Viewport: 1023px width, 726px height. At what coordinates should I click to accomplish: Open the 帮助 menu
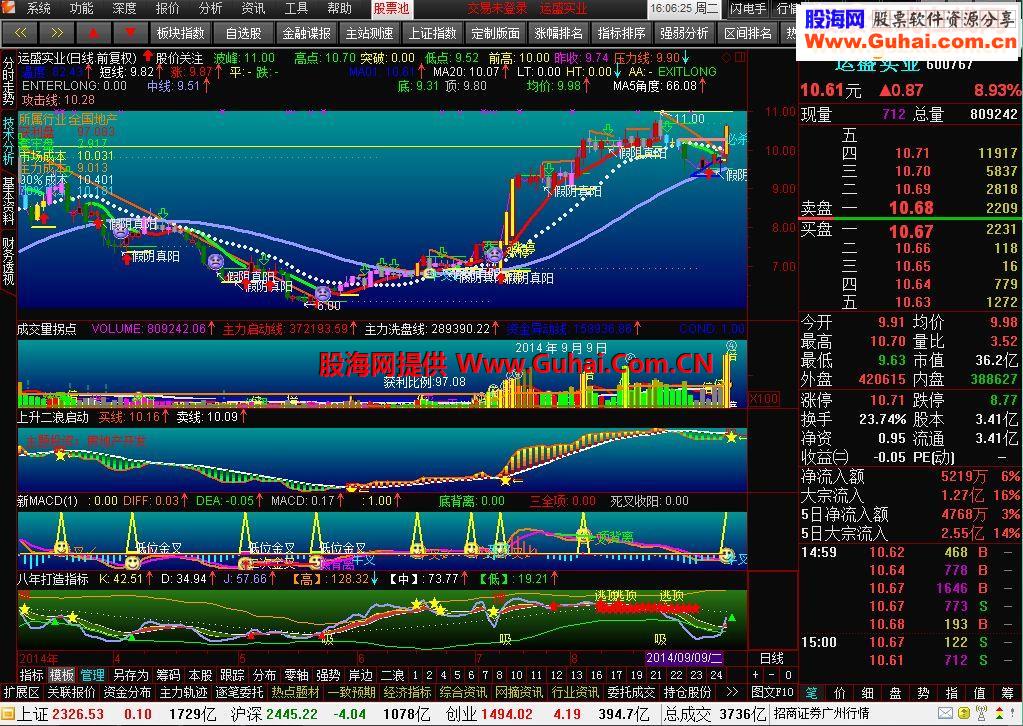(339, 8)
